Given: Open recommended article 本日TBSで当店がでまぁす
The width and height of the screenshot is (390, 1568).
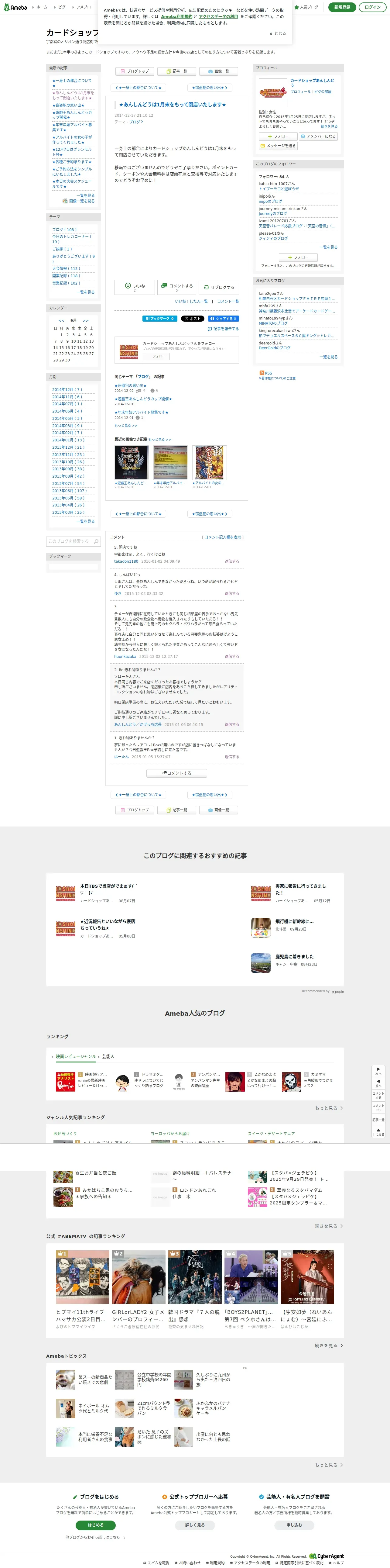Looking at the screenshot, I should click(109, 889).
